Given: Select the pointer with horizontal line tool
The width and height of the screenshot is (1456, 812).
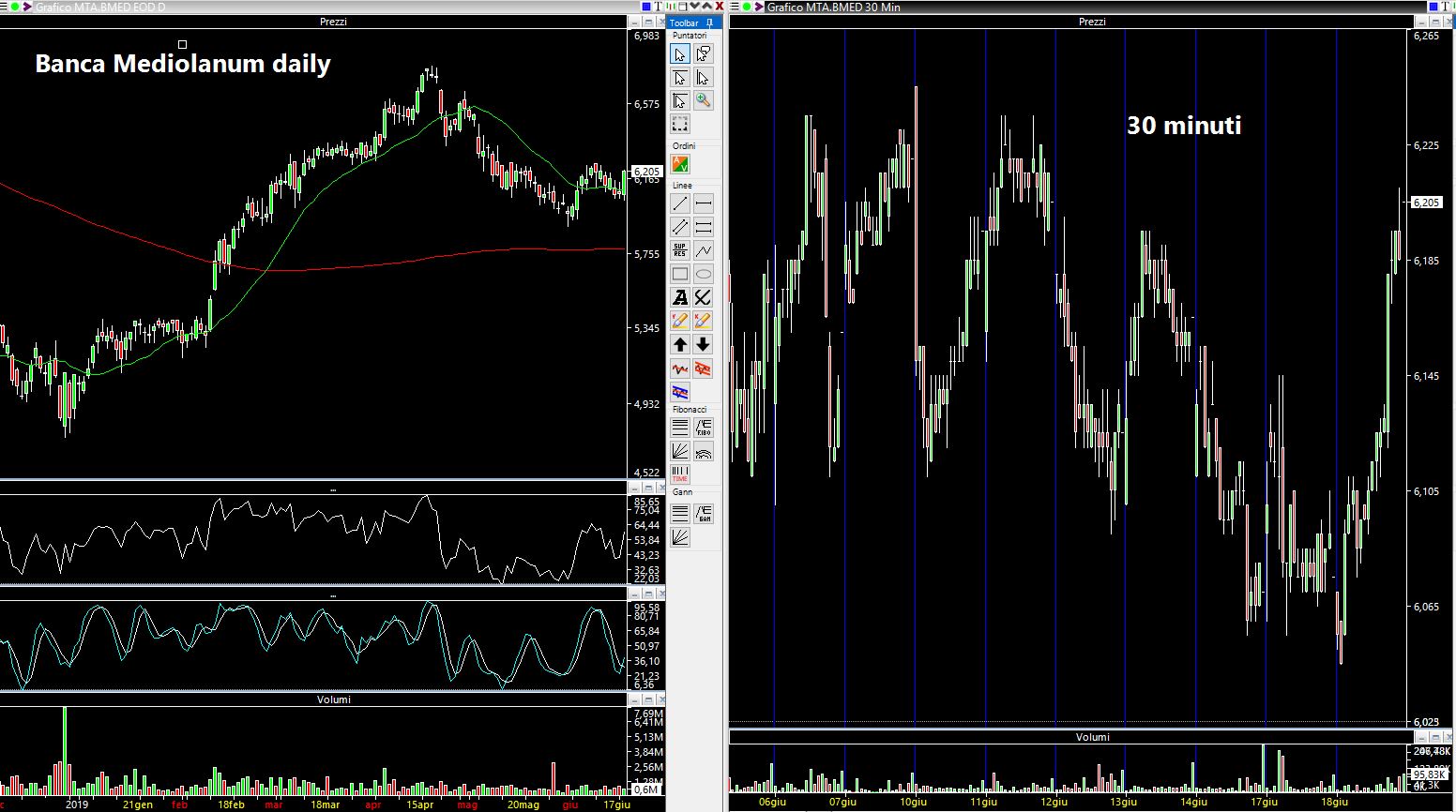Looking at the screenshot, I should [x=680, y=78].
